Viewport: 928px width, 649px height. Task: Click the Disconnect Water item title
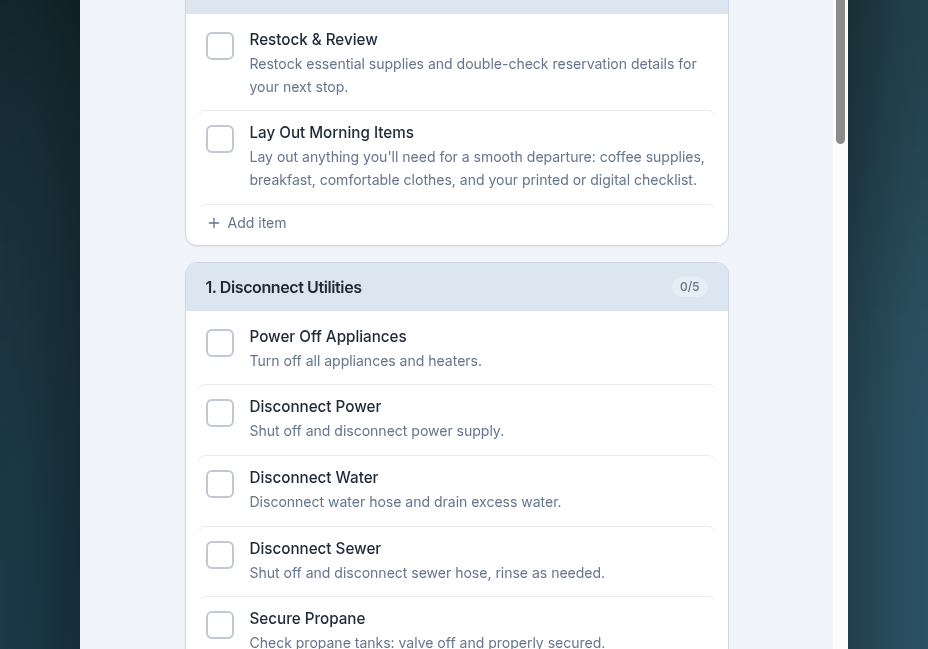coord(313,478)
